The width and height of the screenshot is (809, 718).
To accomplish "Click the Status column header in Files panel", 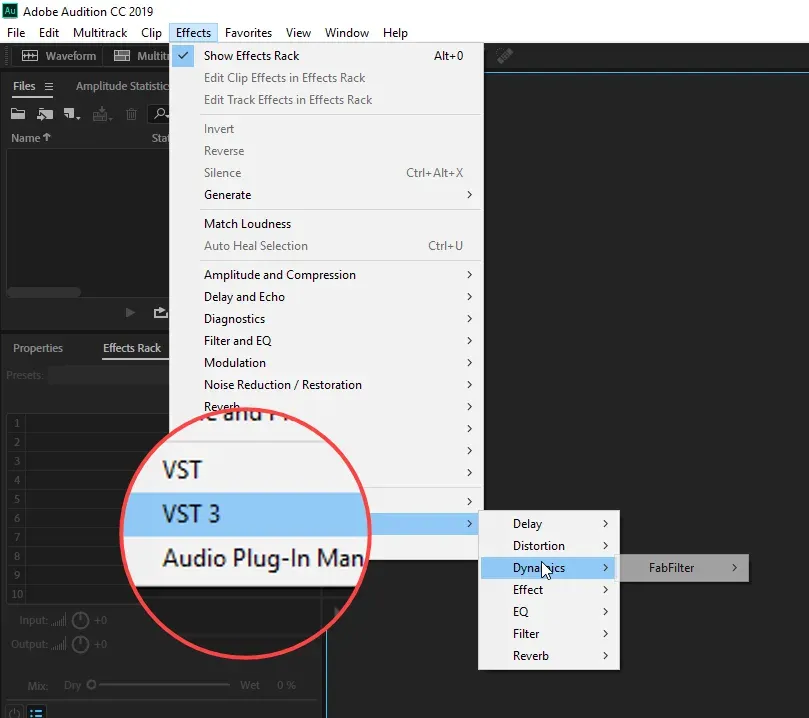I will 160,138.
